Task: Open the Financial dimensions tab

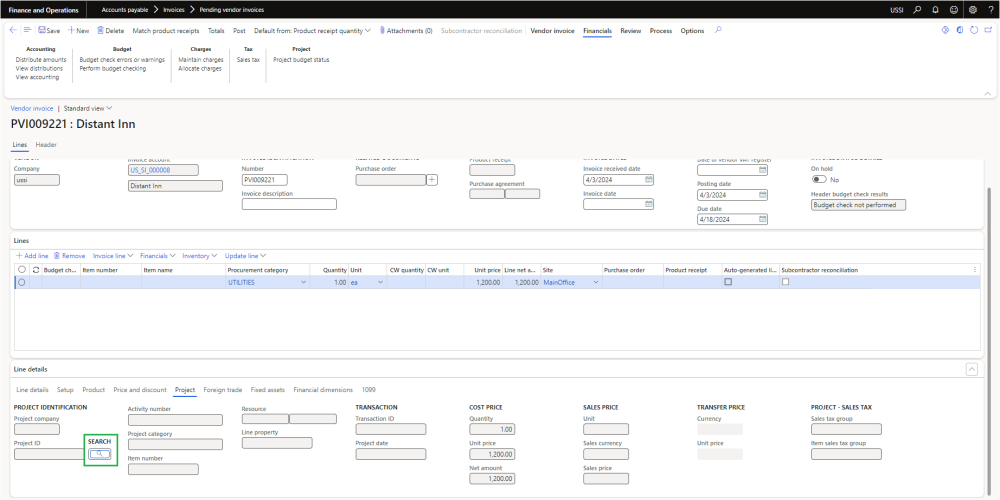Action: point(322,389)
